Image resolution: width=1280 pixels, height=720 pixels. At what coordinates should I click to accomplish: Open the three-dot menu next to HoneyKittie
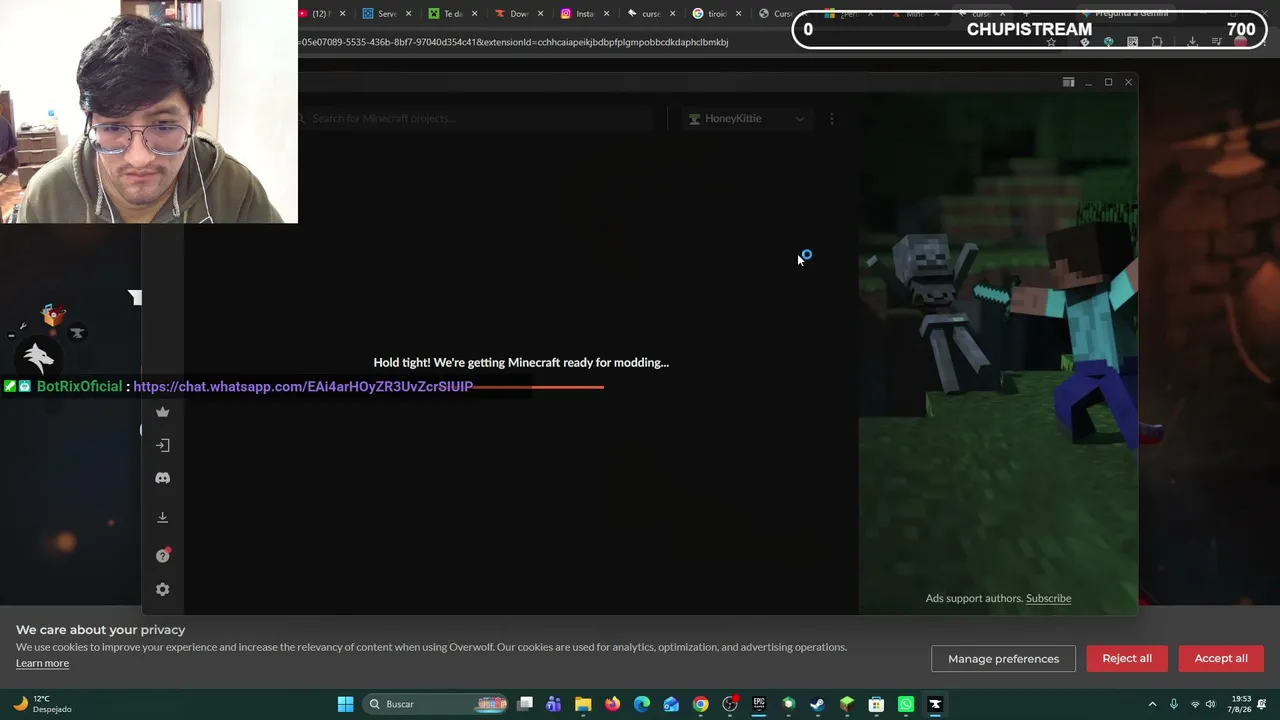[x=832, y=118]
